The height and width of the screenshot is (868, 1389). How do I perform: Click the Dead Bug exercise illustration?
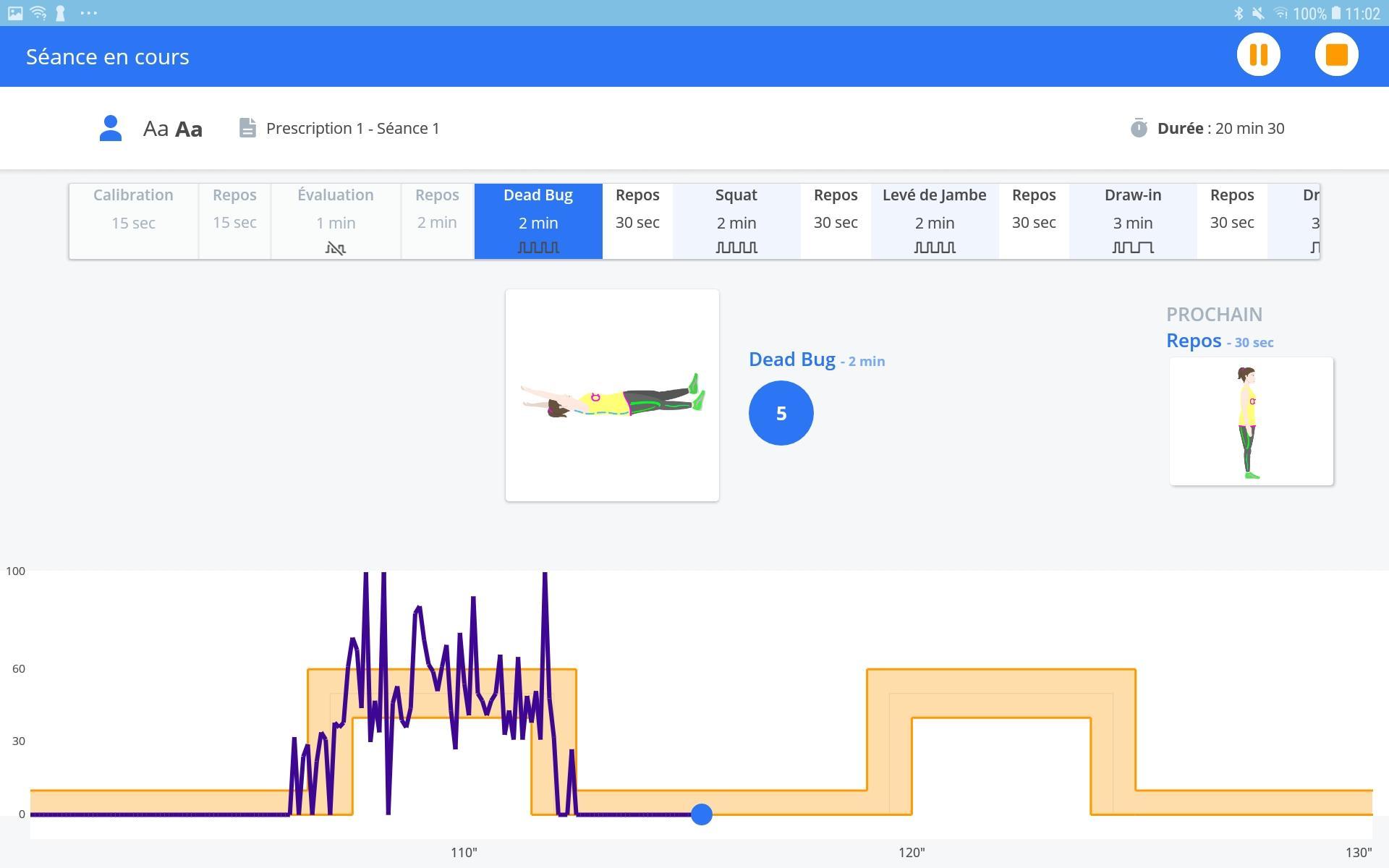click(612, 395)
